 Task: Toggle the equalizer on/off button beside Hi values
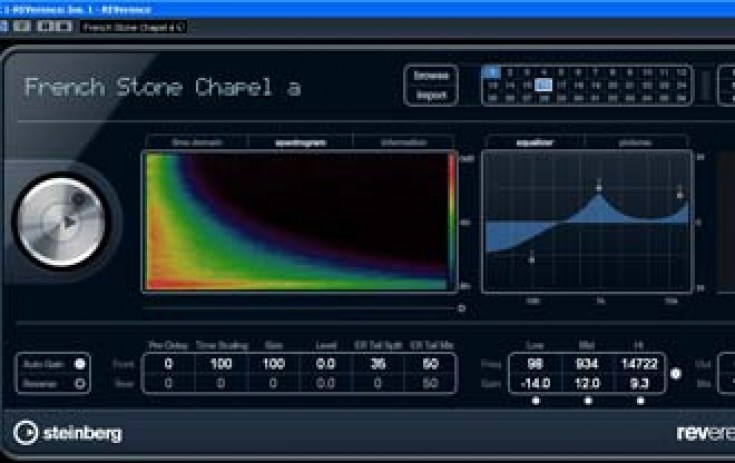tap(675, 373)
